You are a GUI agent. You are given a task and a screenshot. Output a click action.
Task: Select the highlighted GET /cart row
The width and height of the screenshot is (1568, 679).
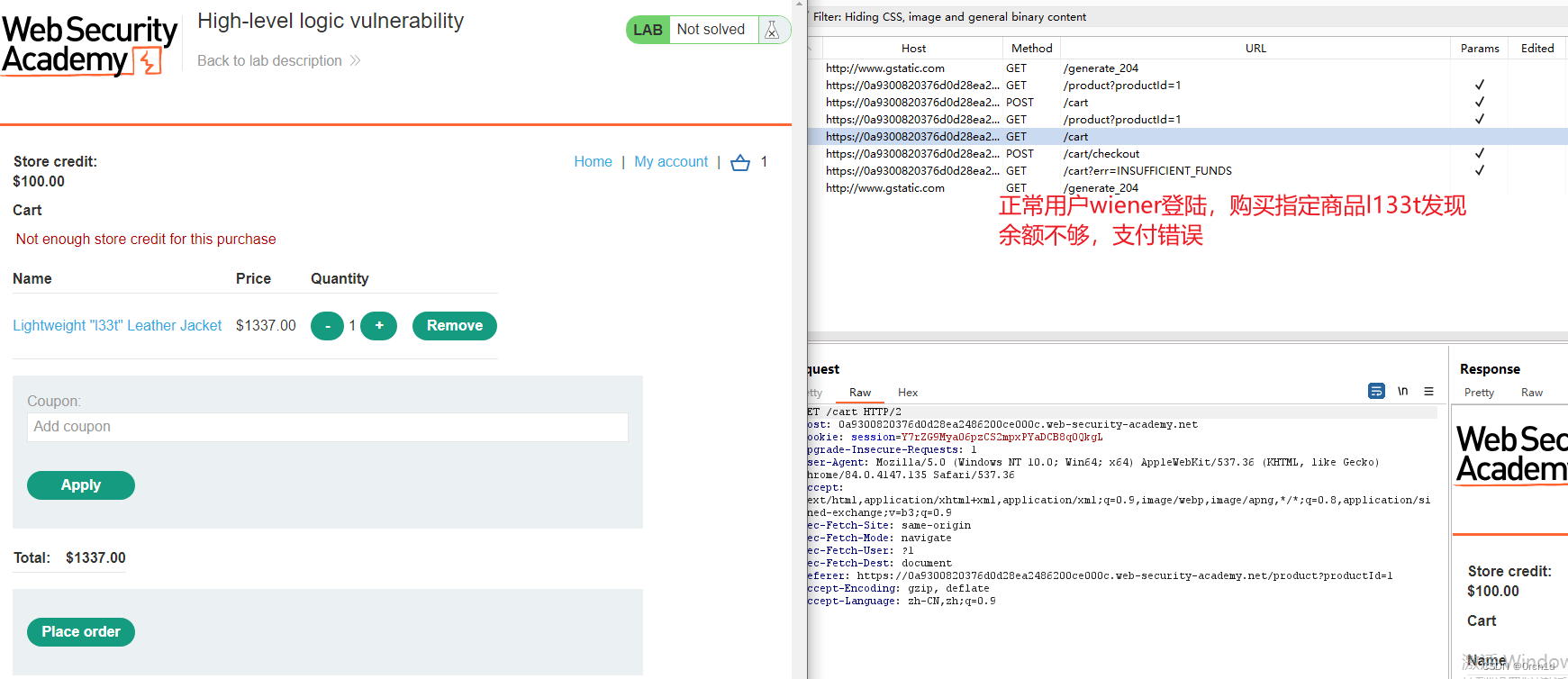1188,137
